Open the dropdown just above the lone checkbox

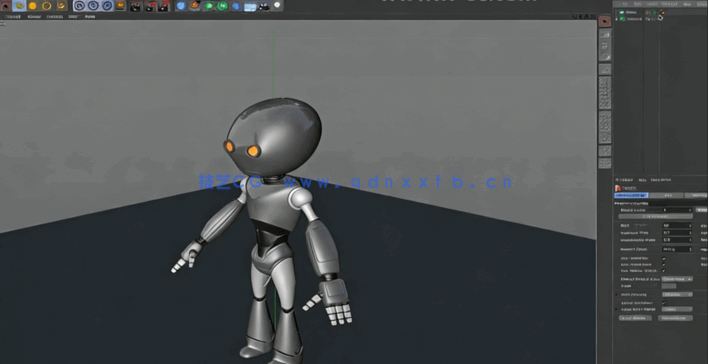click(x=677, y=294)
